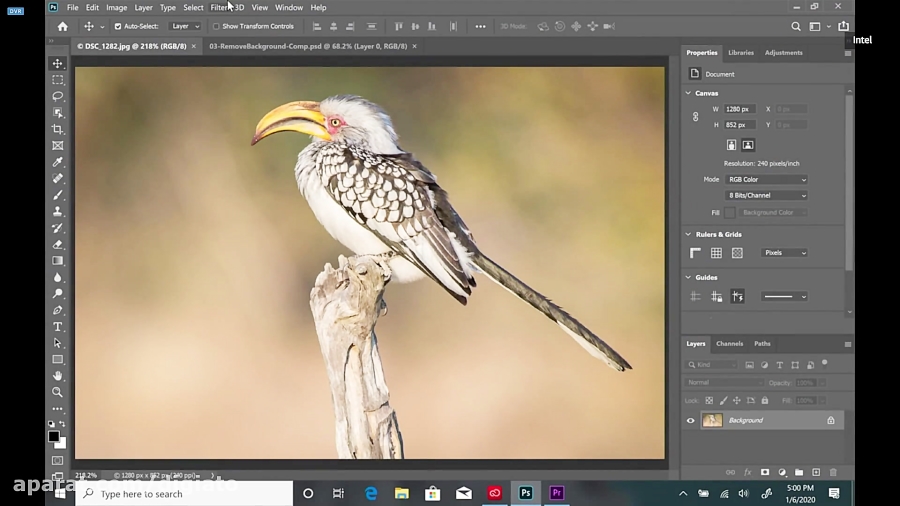Select the Horizontal Type tool

[x=58, y=327]
